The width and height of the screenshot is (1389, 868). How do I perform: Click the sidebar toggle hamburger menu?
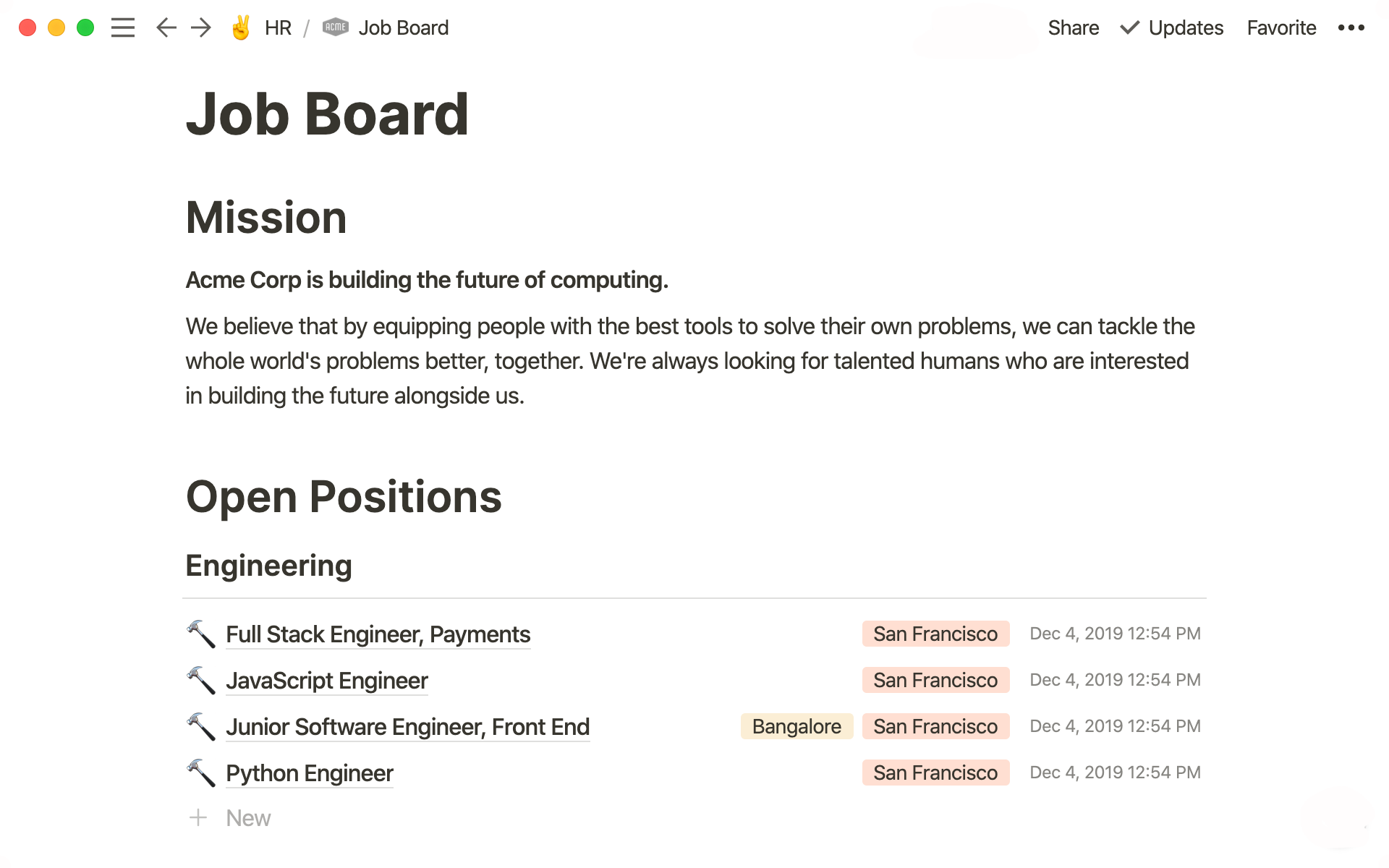pos(124,27)
